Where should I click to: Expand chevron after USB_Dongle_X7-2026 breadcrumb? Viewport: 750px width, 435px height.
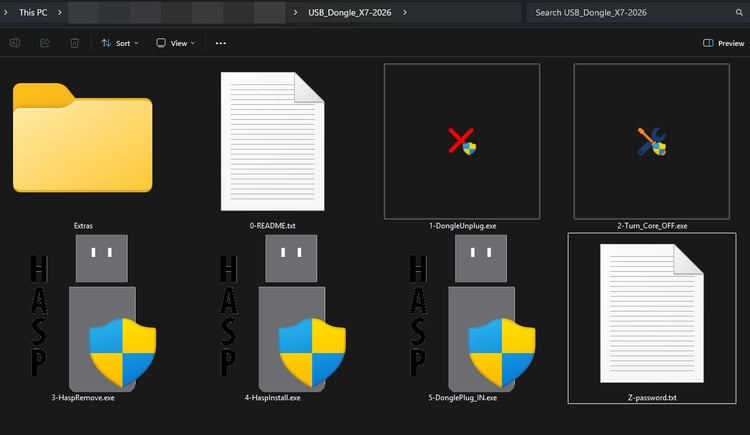[x=405, y=12]
